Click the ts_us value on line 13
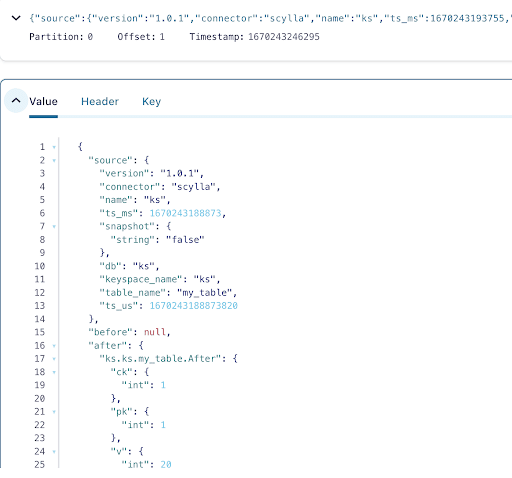Viewport: 512px width, 478px height. coord(193,306)
